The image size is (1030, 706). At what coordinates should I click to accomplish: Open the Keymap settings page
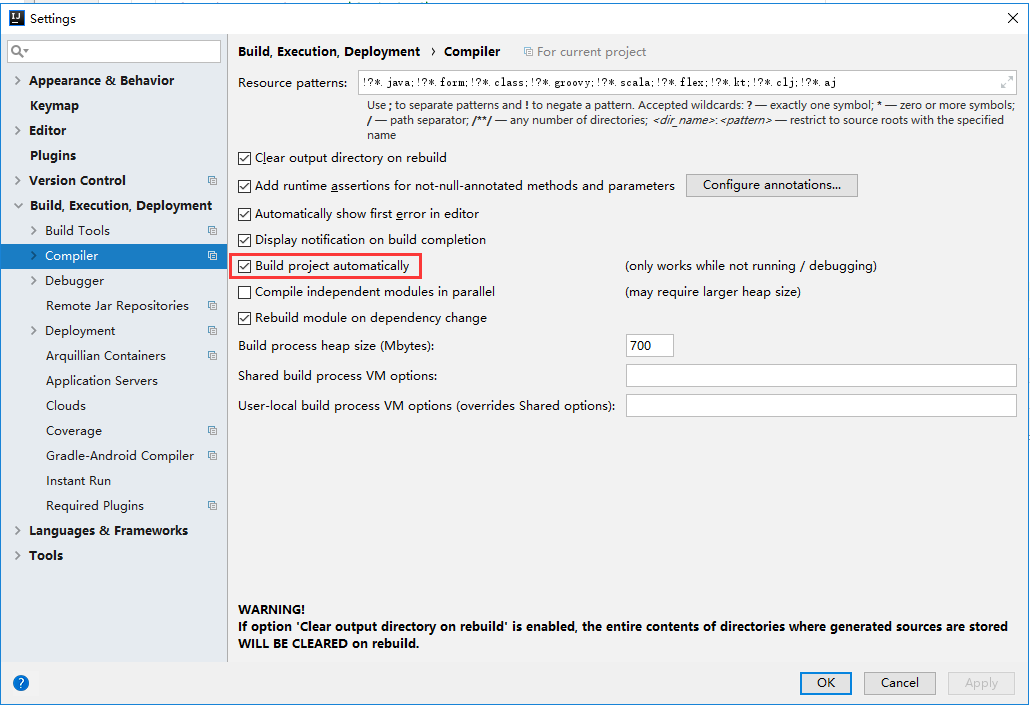click(x=54, y=105)
